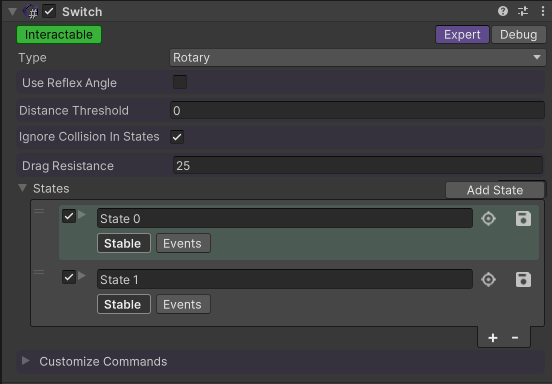Image resolution: width=552 pixels, height=384 pixels.
Task: Open Events for State 1
Action: point(183,304)
